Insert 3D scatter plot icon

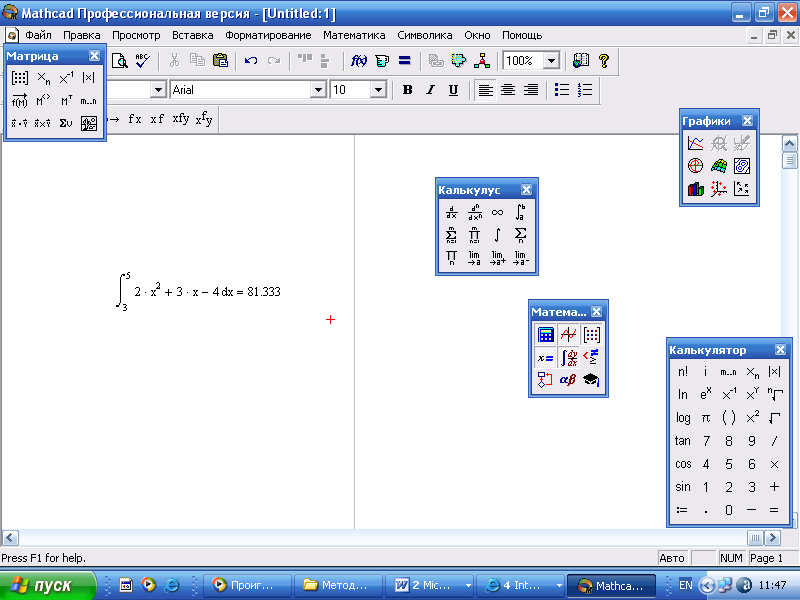pos(718,189)
